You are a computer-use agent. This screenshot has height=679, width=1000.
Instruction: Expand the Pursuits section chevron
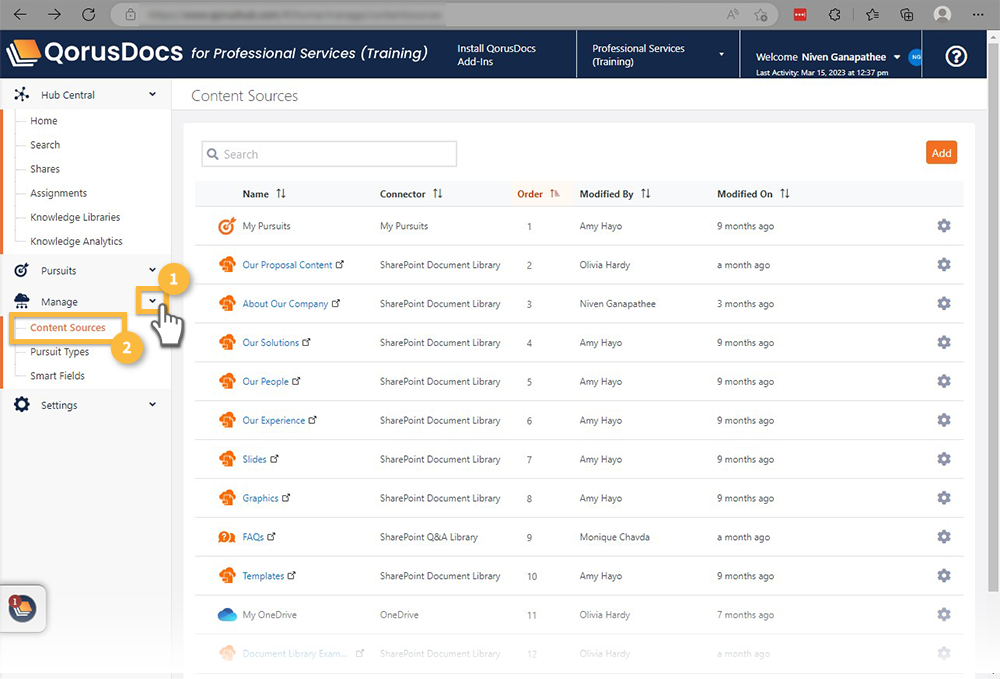click(x=152, y=270)
